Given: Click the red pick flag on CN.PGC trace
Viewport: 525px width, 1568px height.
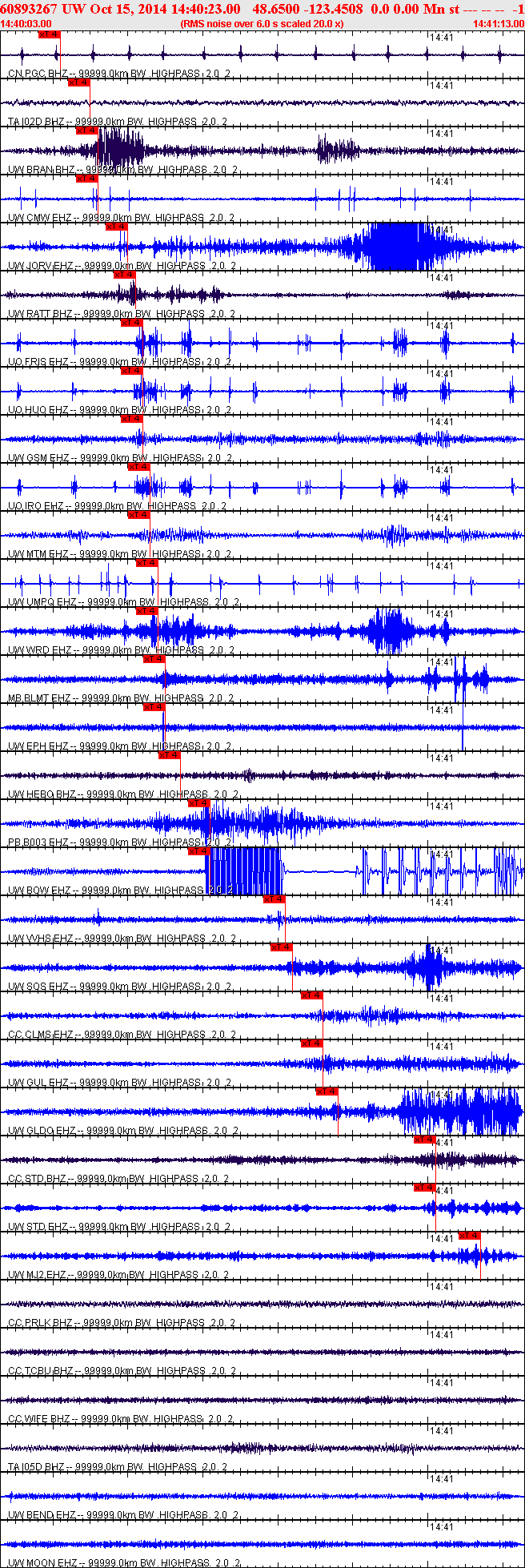Looking at the screenshot, I should (49, 34).
